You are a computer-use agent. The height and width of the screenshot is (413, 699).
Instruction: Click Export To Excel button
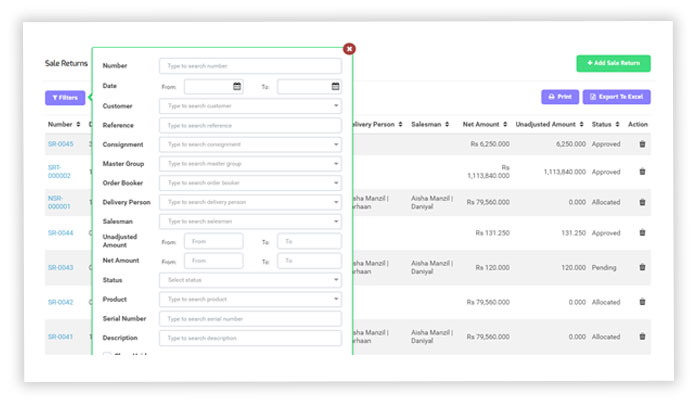[x=617, y=98]
